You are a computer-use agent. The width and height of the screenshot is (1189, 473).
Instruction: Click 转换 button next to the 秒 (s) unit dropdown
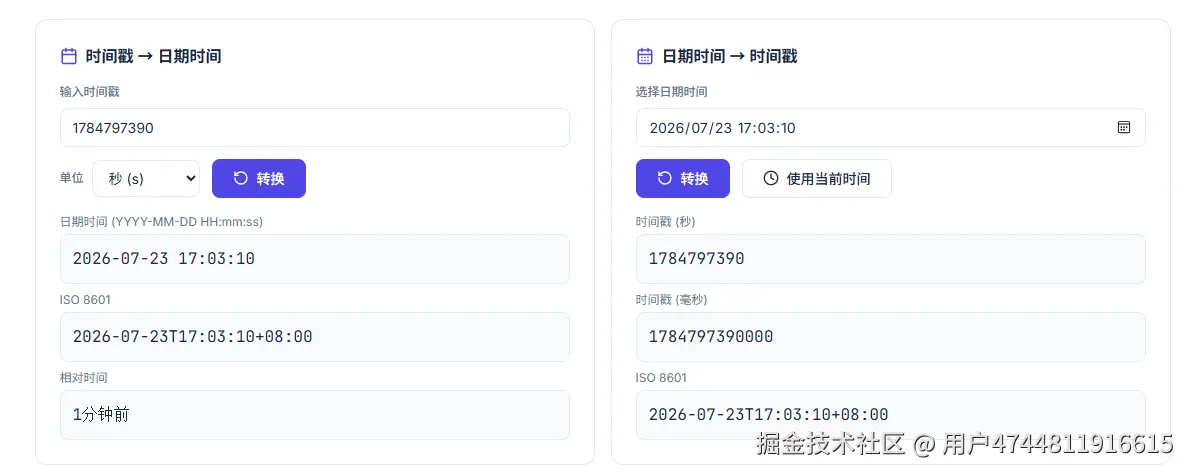tap(259, 178)
